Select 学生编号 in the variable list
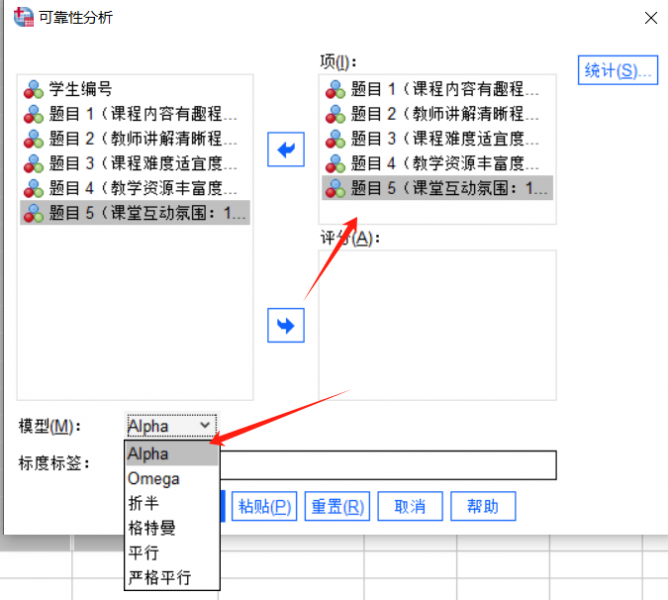Screen dimensions: 668x600 coord(80,89)
